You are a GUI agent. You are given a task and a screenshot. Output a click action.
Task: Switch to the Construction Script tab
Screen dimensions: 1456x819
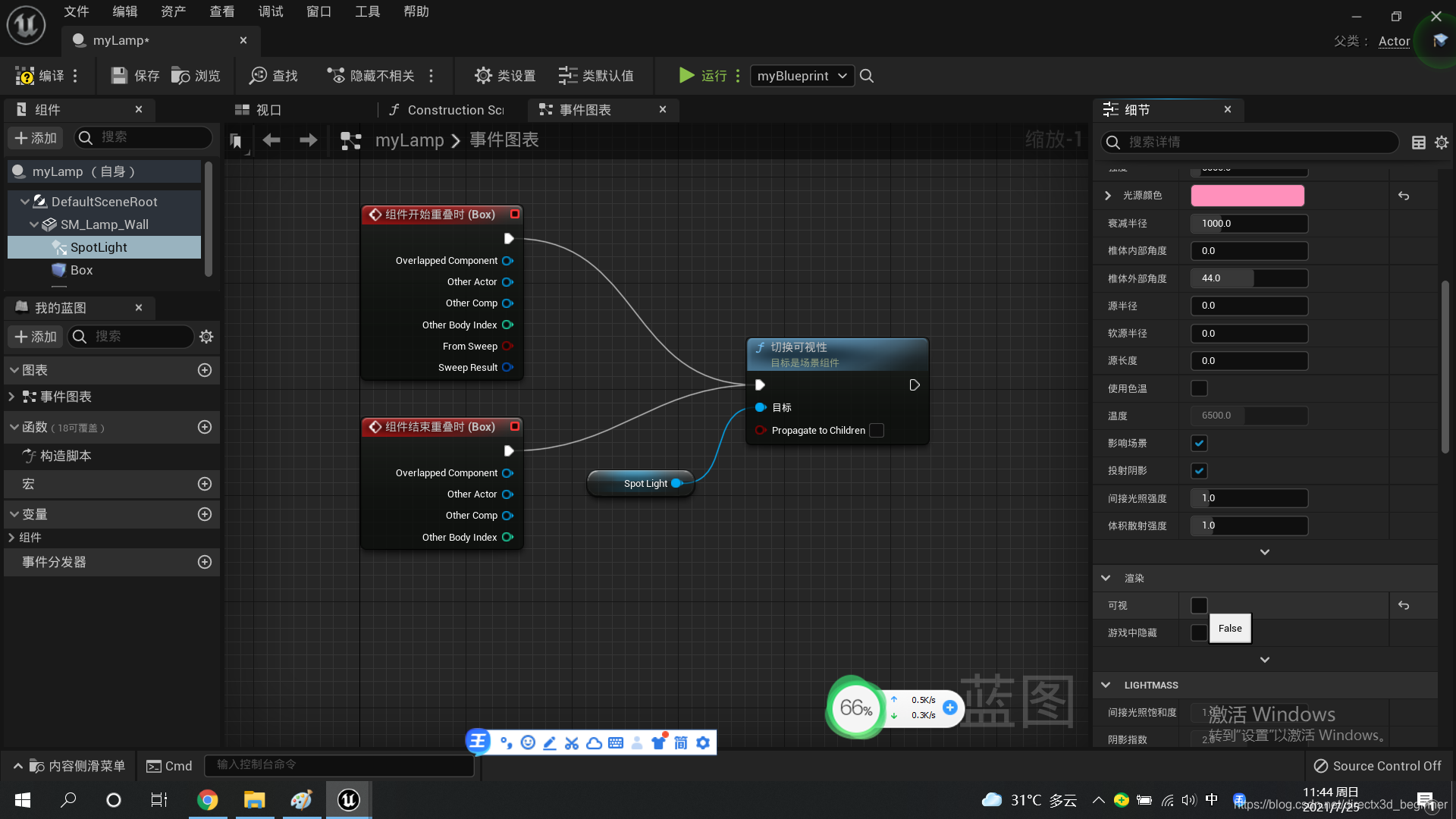click(447, 110)
